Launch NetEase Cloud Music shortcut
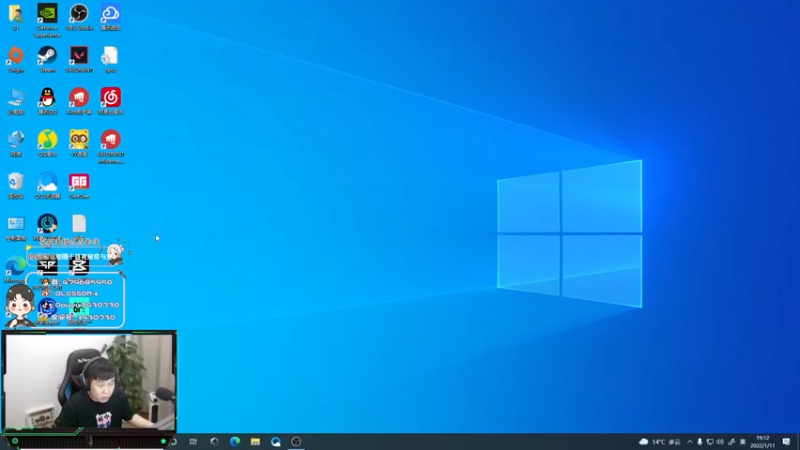This screenshot has height=450, width=800. pyautogui.click(x=111, y=101)
